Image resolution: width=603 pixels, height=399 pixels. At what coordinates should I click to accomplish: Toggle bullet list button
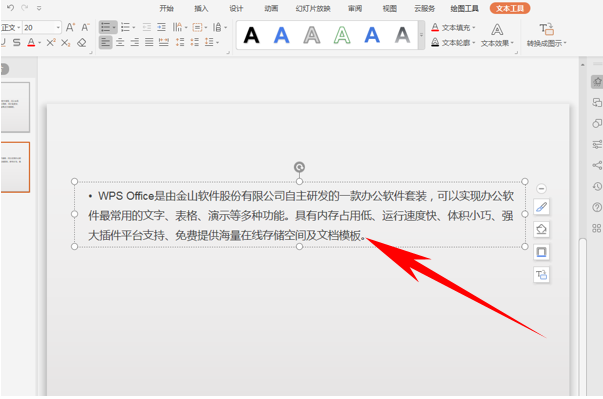pyautogui.click(x=105, y=27)
